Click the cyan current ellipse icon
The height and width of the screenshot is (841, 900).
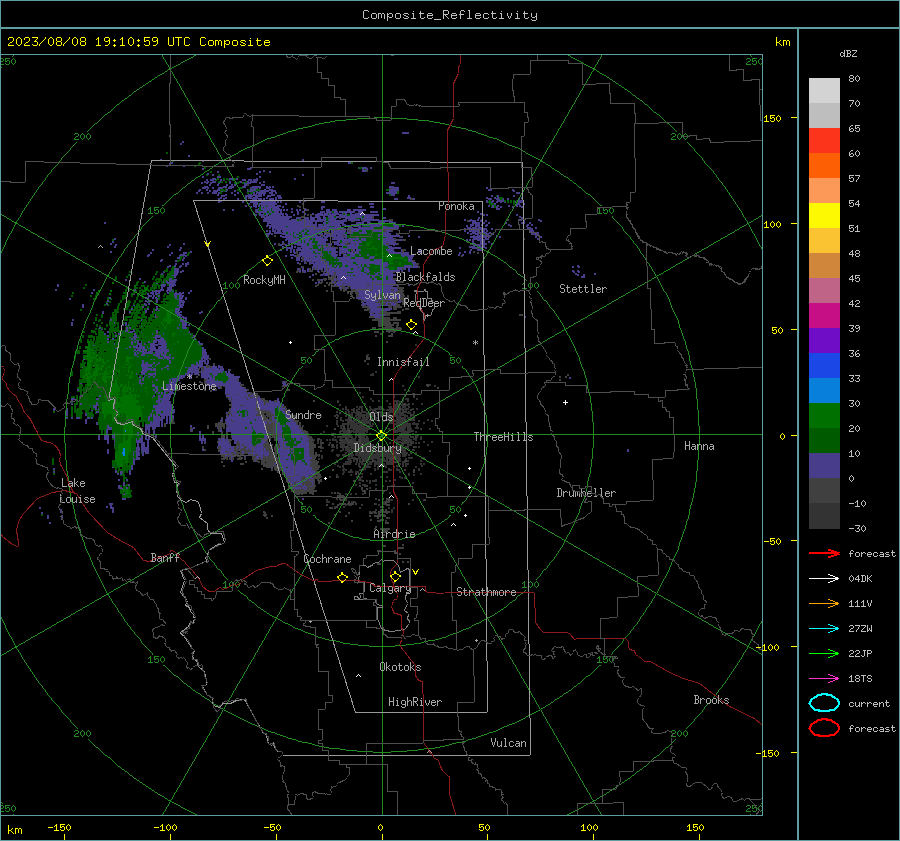(824, 703)
